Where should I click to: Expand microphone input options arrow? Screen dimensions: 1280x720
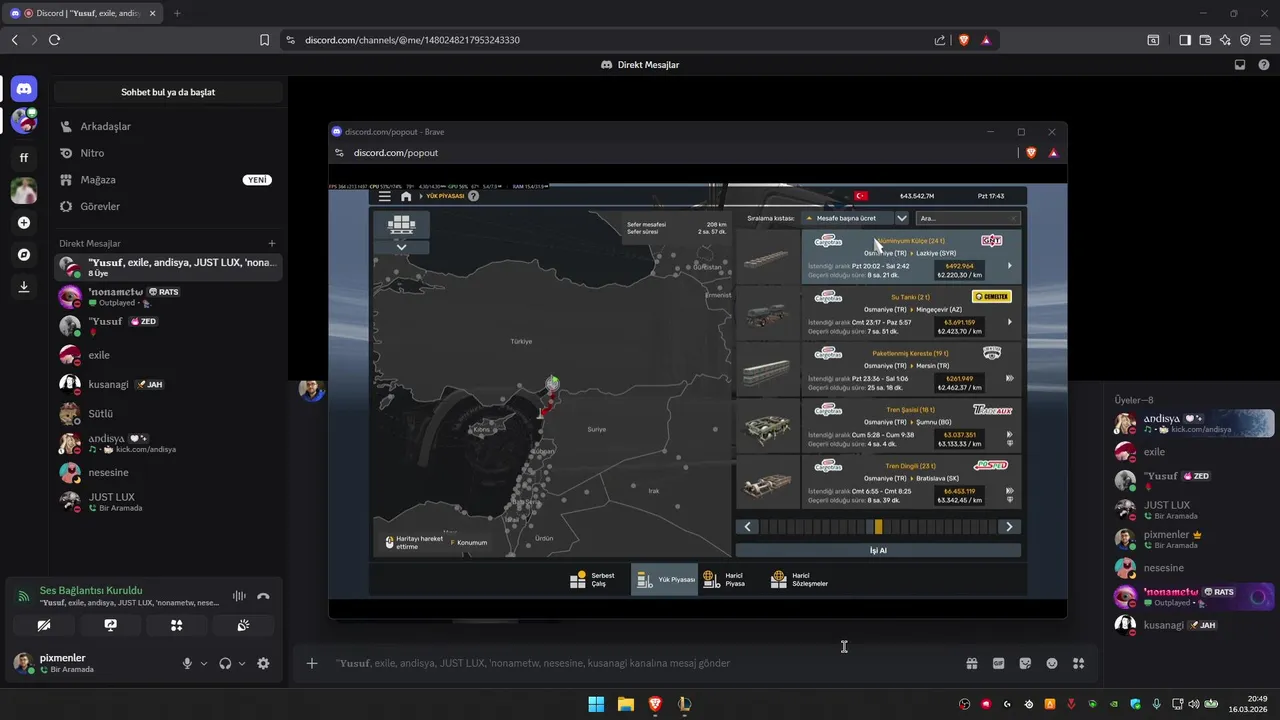(x=204, y=663)
